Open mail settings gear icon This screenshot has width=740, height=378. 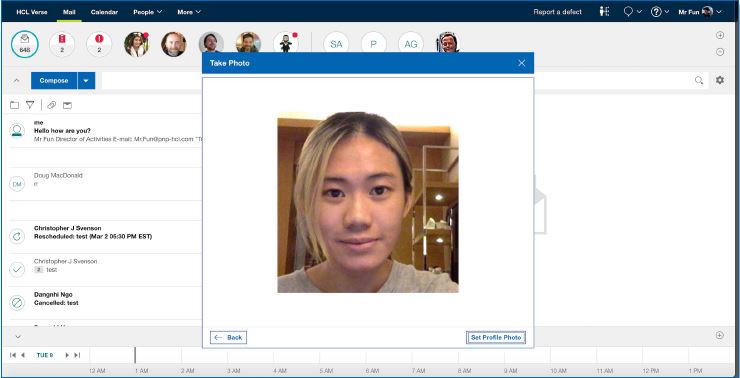click(720, 80)
